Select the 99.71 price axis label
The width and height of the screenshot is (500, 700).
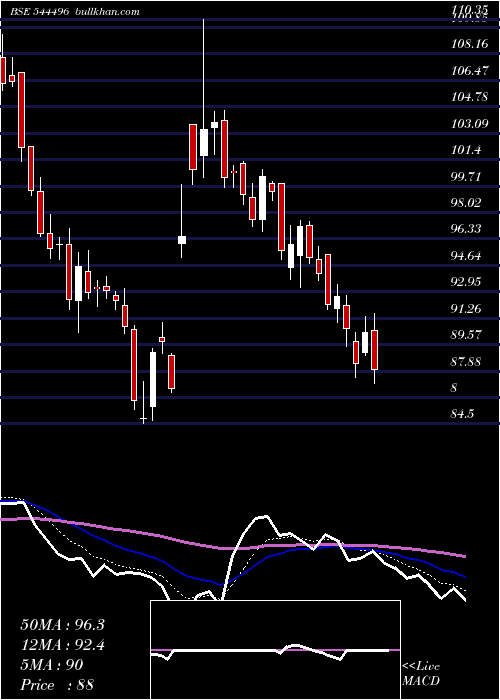click(466, 176)
